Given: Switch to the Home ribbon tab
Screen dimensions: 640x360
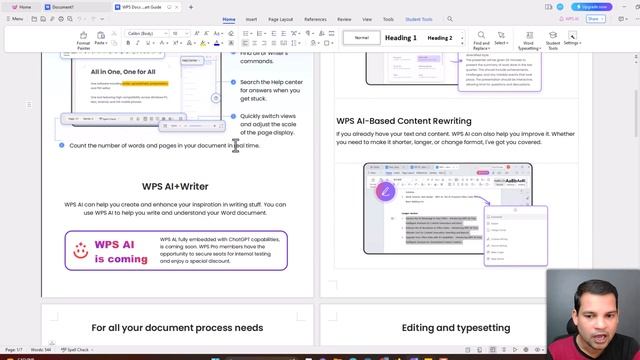Looking at the screenshot, I should pyautogui.click(x=229, y=19).
